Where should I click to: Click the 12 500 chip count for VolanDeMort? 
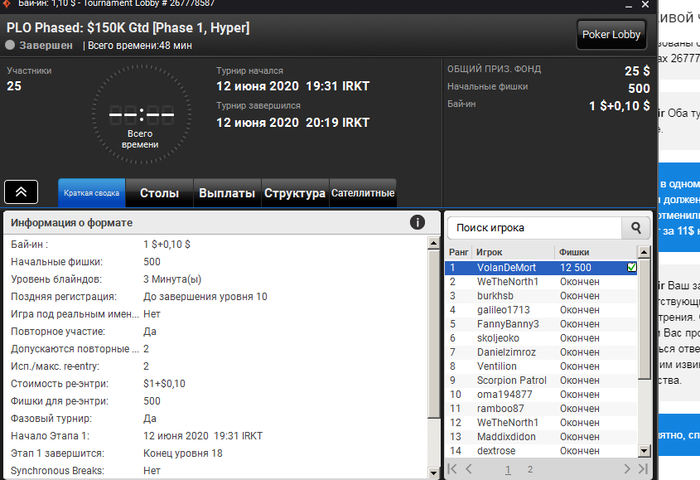[576, 267]
